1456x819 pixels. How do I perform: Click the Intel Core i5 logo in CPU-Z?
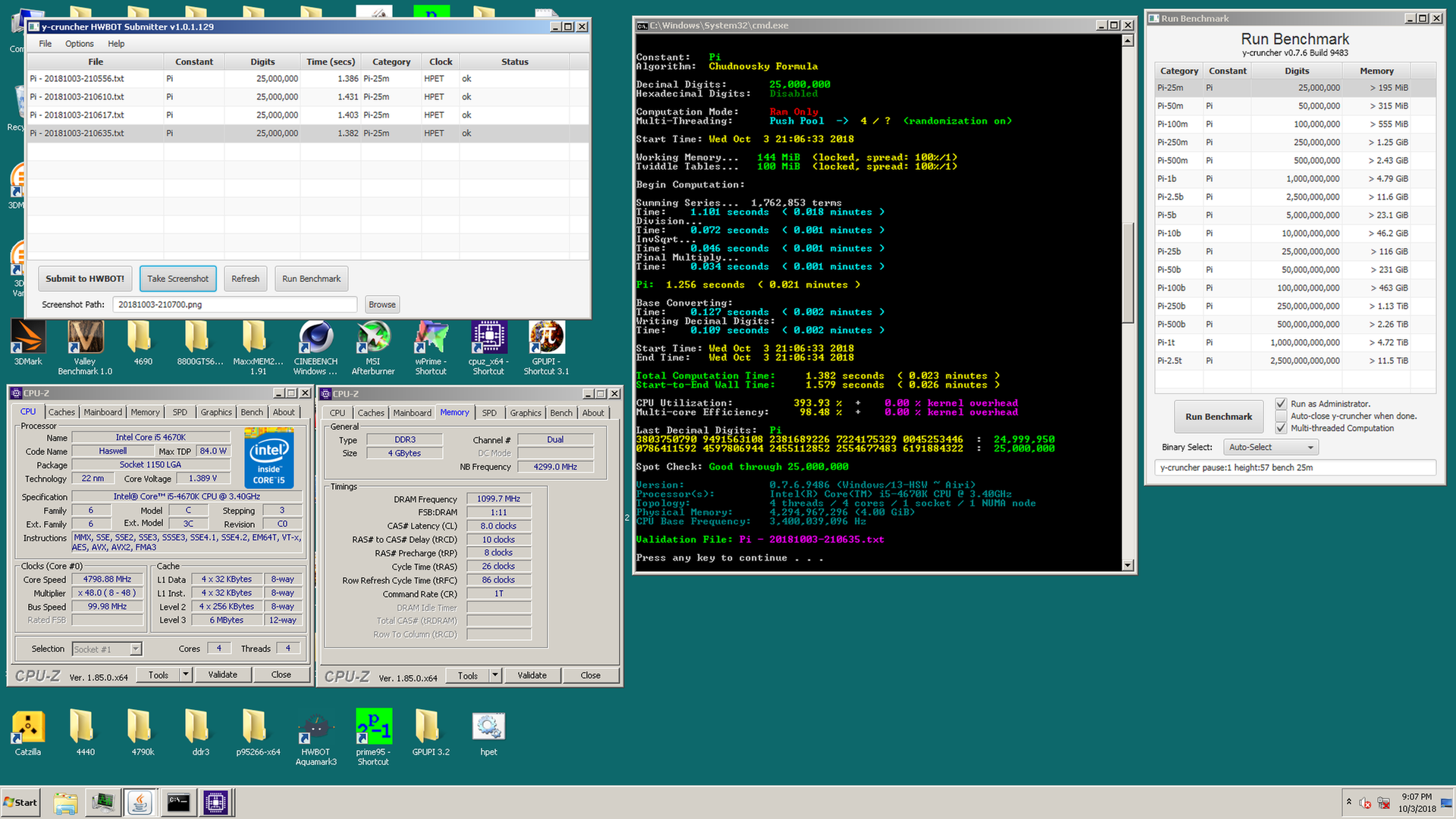pos(269,458)
